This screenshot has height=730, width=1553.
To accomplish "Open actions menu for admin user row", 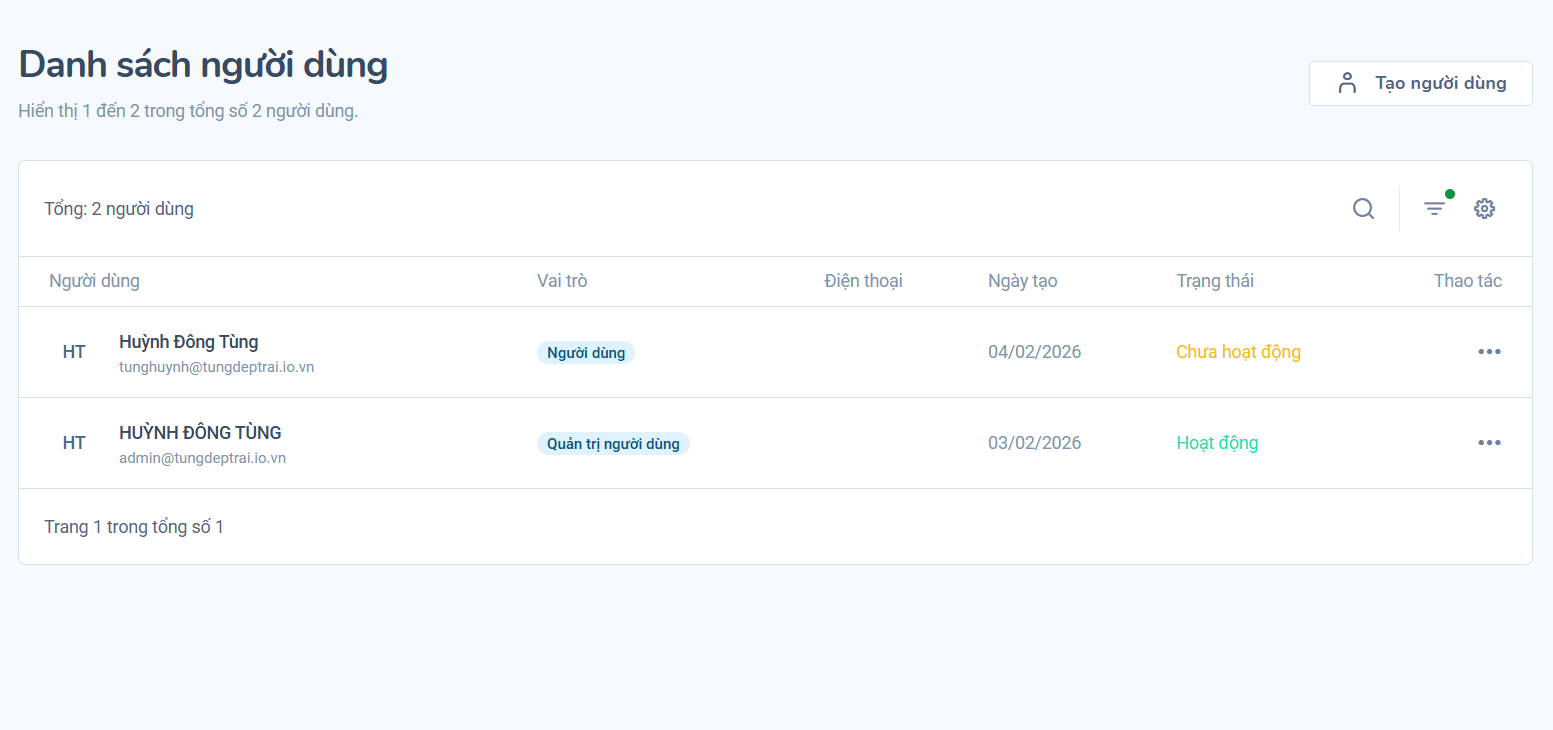I will click(x=1489, y=443).
